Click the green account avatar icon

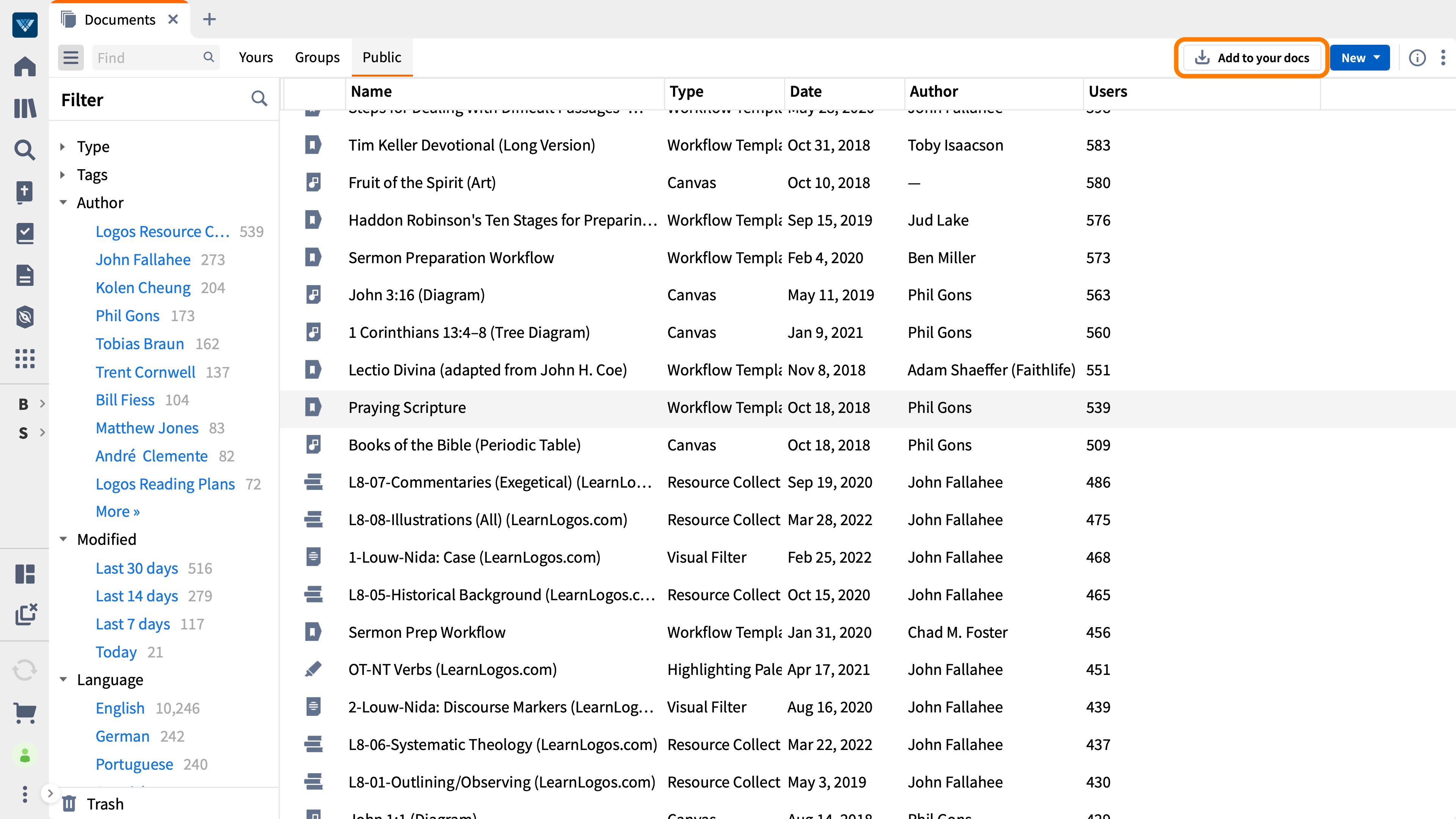coord(25,755)
